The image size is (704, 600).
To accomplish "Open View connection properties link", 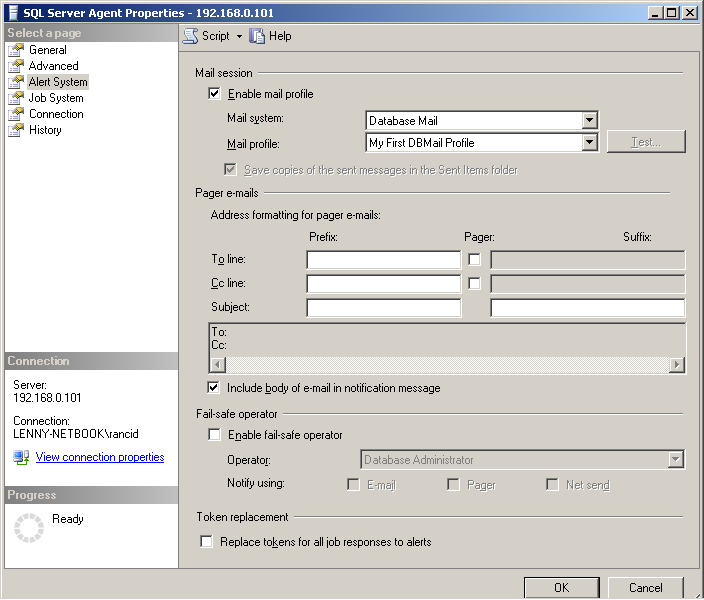I will pyautogui.click(x=100, y=457).
